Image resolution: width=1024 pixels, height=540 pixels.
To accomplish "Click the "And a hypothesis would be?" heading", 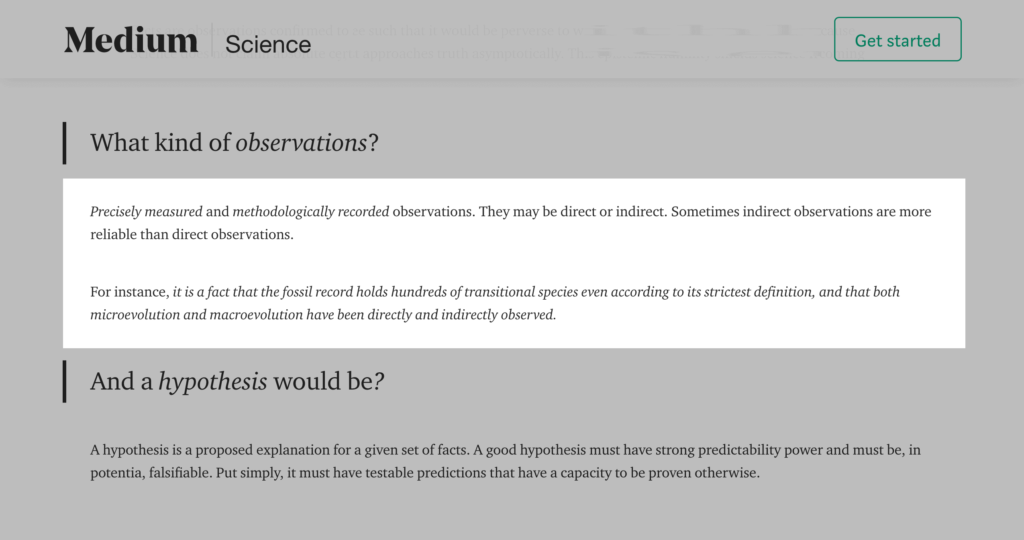I will click(238, 381).
